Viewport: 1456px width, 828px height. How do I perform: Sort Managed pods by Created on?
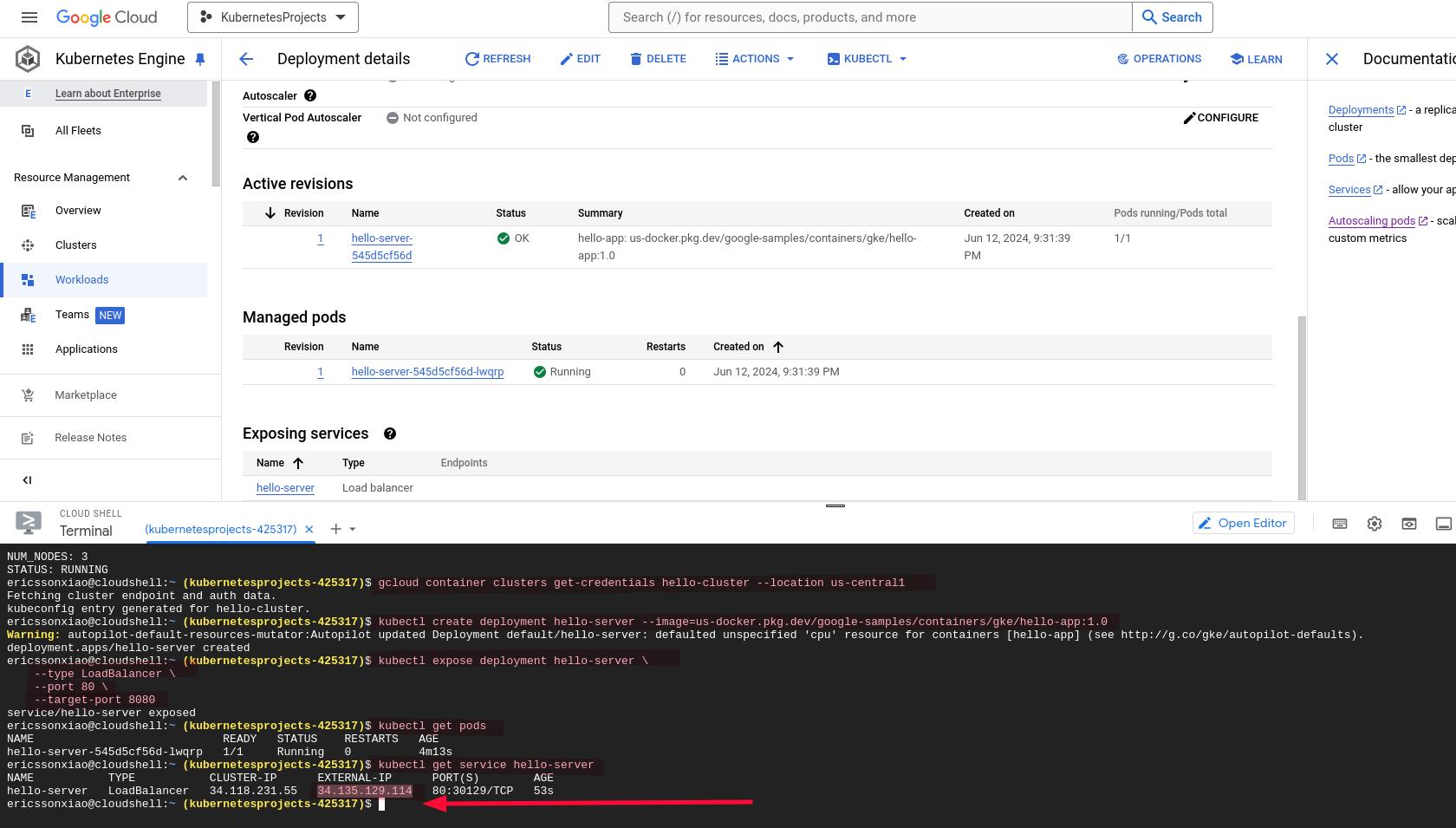(748, 347)
